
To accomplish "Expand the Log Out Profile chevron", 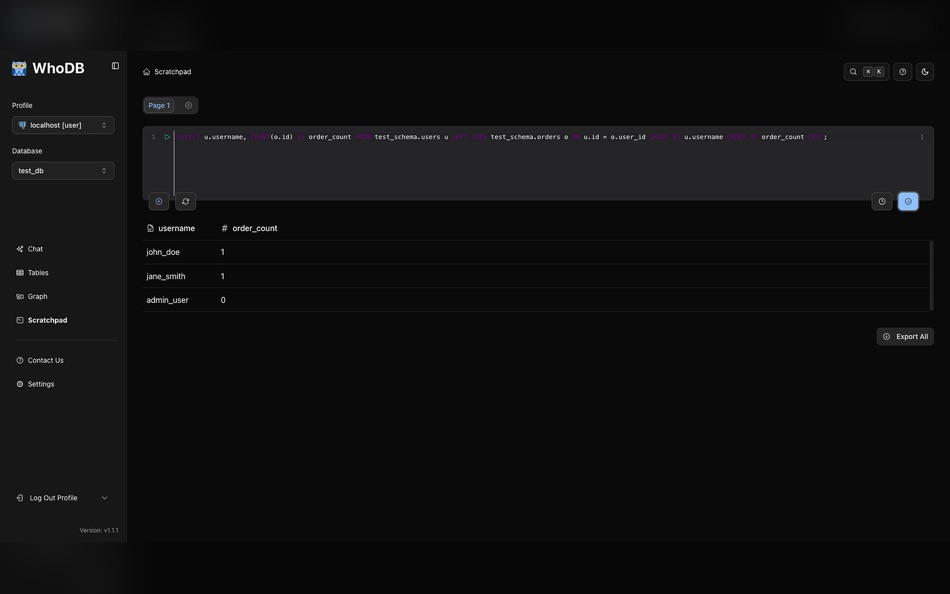I will (x=102, y=495).
